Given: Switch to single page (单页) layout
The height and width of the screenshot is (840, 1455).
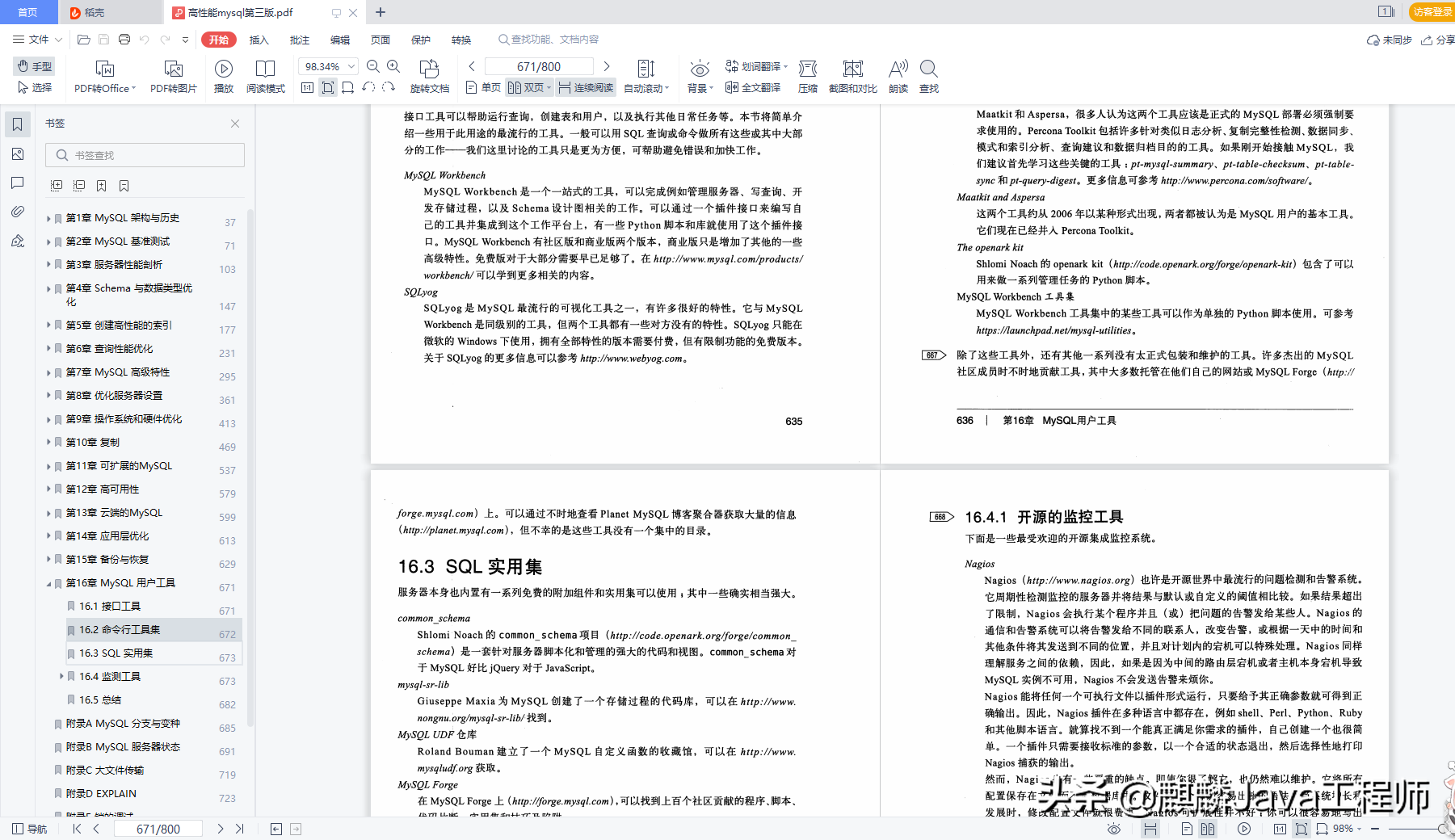Looking at the screenshot, I should coord(483,87).
